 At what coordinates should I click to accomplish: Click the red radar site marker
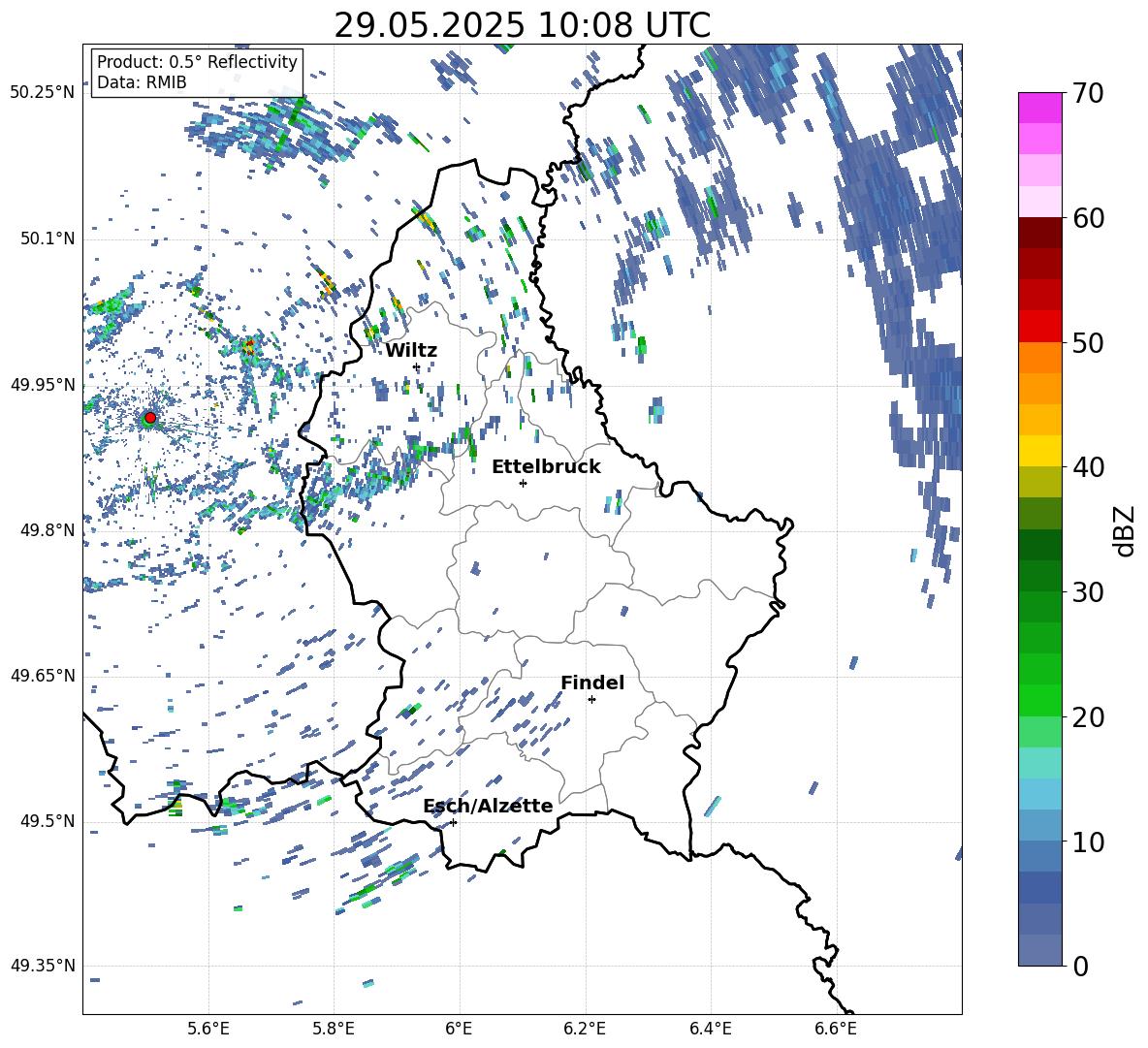(150, 418)
